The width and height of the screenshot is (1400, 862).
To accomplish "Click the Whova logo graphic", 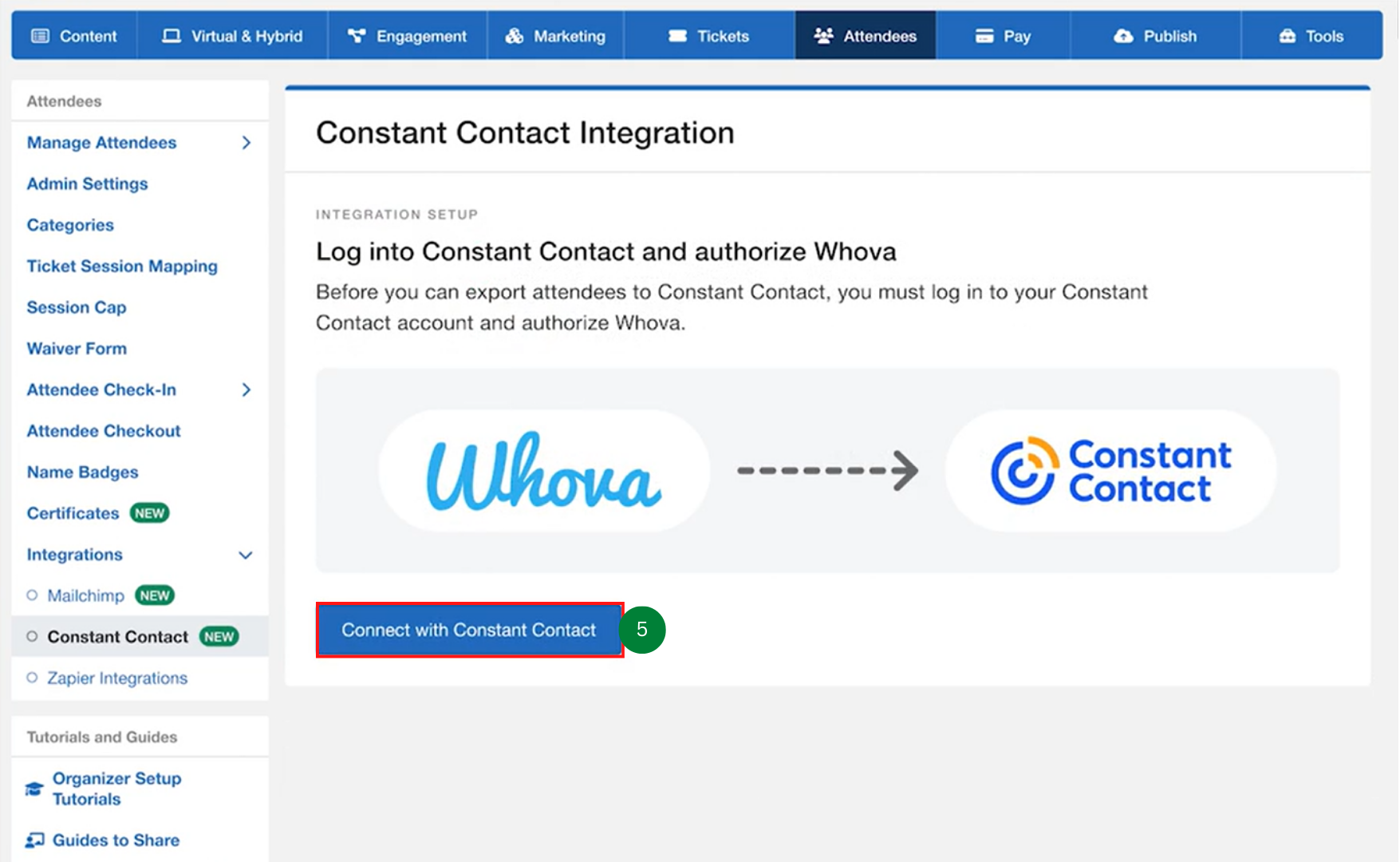I will [543, 470].
